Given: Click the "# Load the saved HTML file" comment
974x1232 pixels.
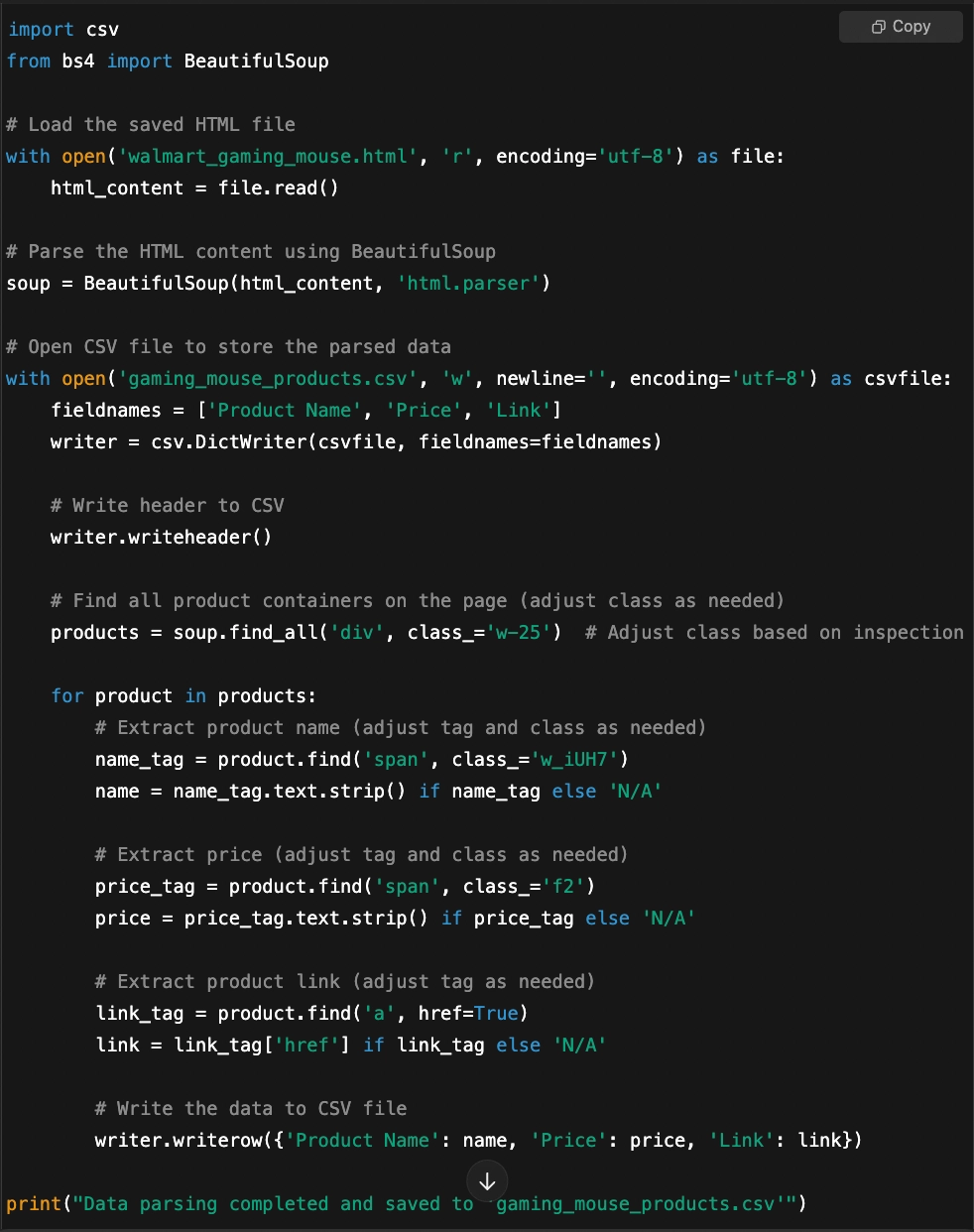Looking at the screenshot, I should 151,125.
